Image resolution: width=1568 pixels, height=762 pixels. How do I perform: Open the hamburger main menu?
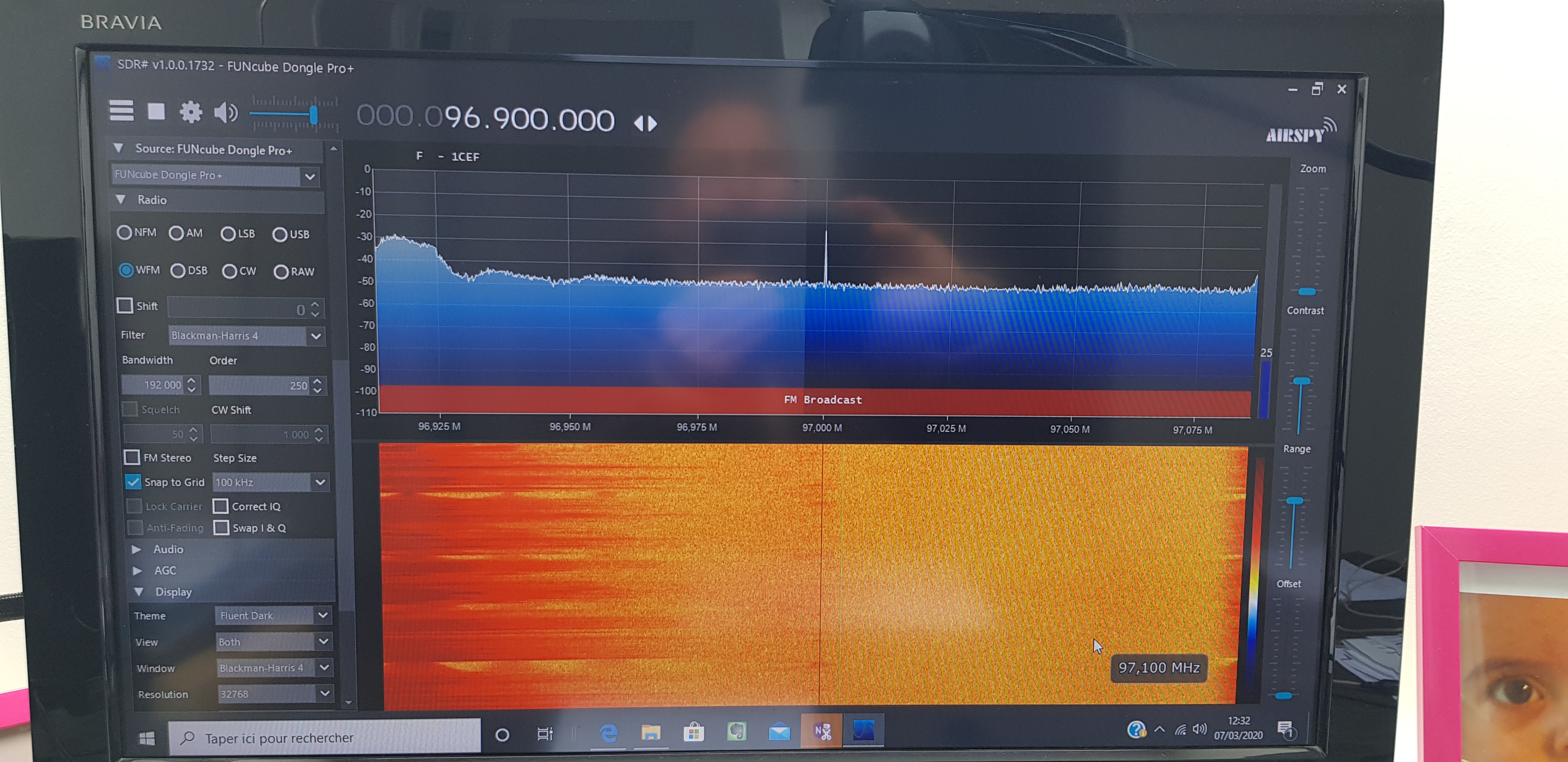coord(121,111)
